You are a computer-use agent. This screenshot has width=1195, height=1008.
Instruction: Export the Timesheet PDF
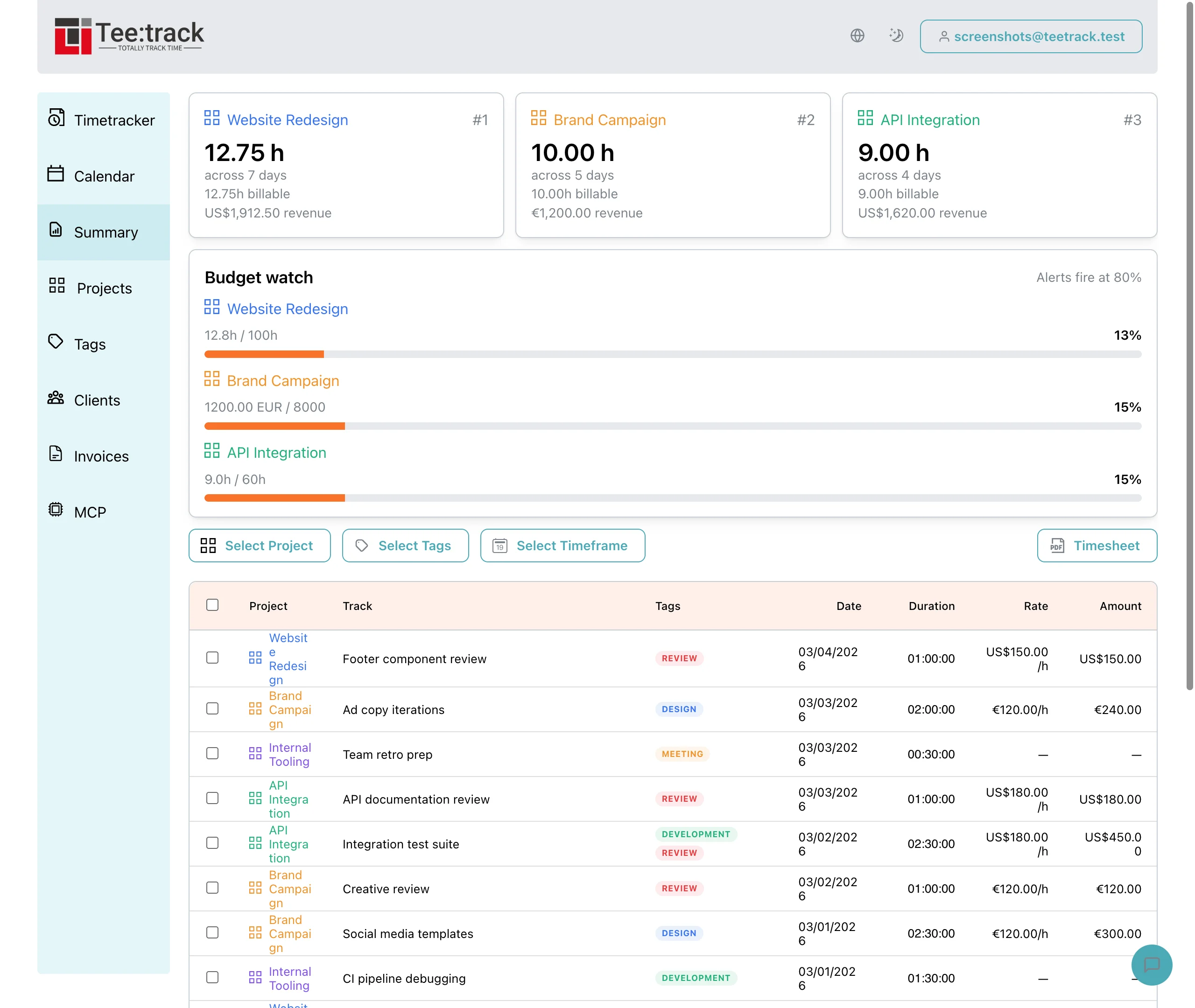[1096, 545]
